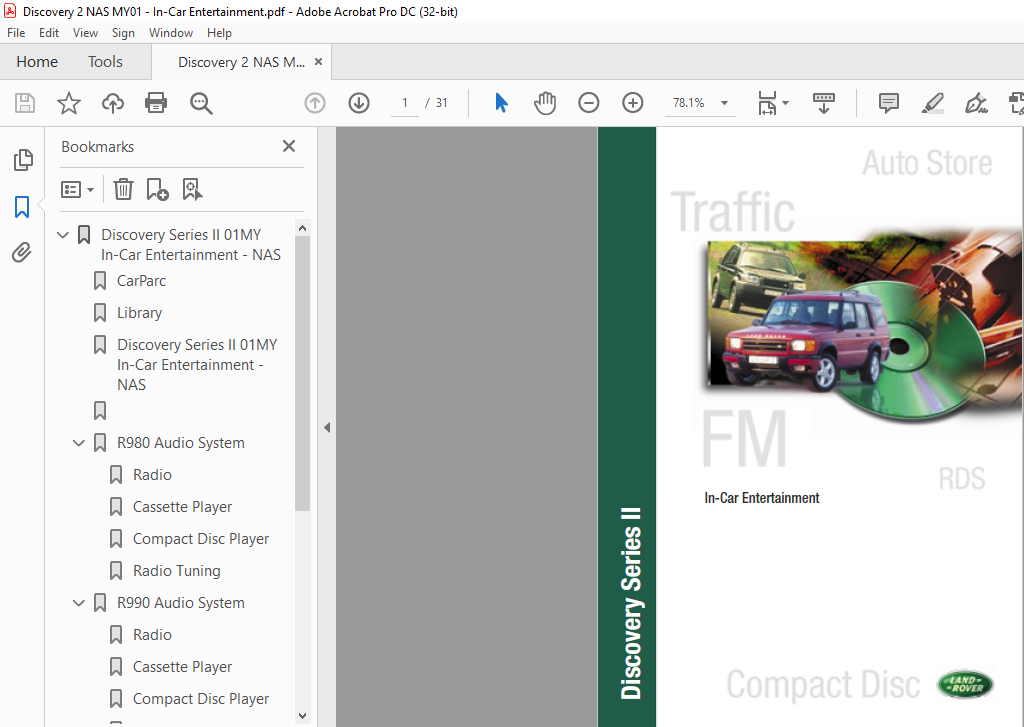Open the View menu
Viewport: 1024px width, 727px height.
(85, 33)
